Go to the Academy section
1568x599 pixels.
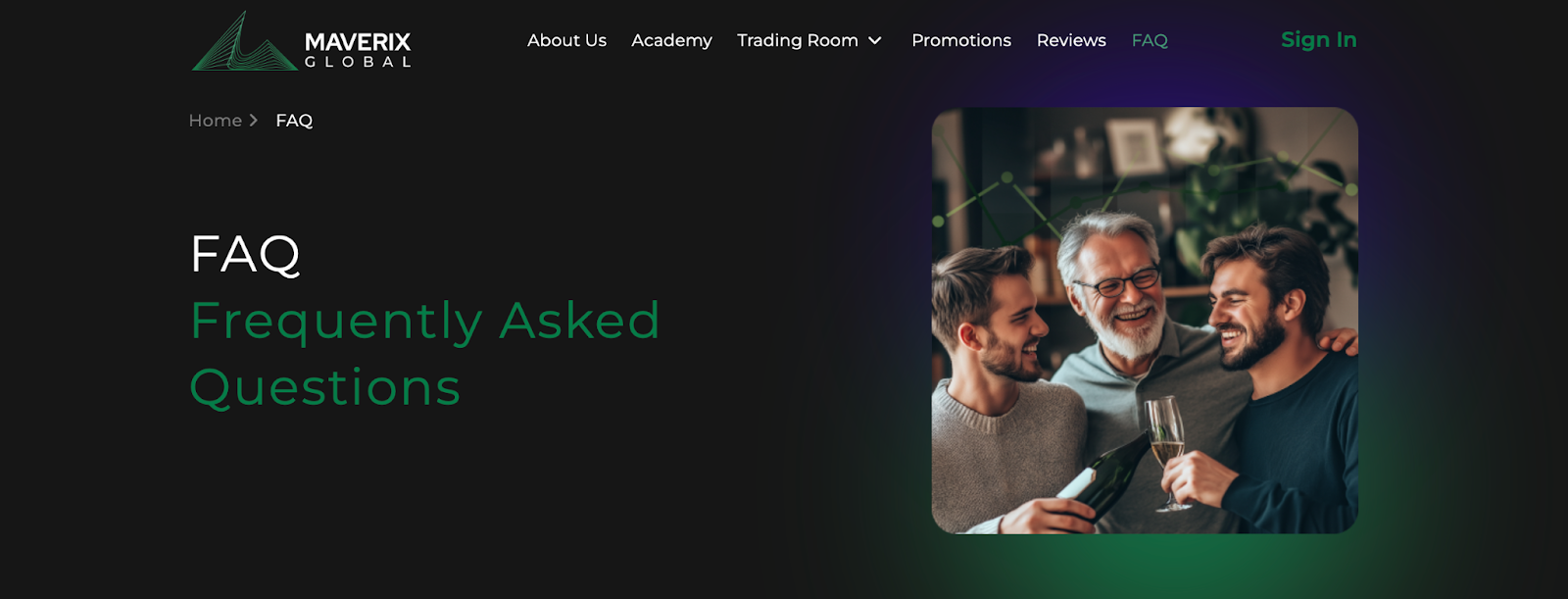pos(671,40)
